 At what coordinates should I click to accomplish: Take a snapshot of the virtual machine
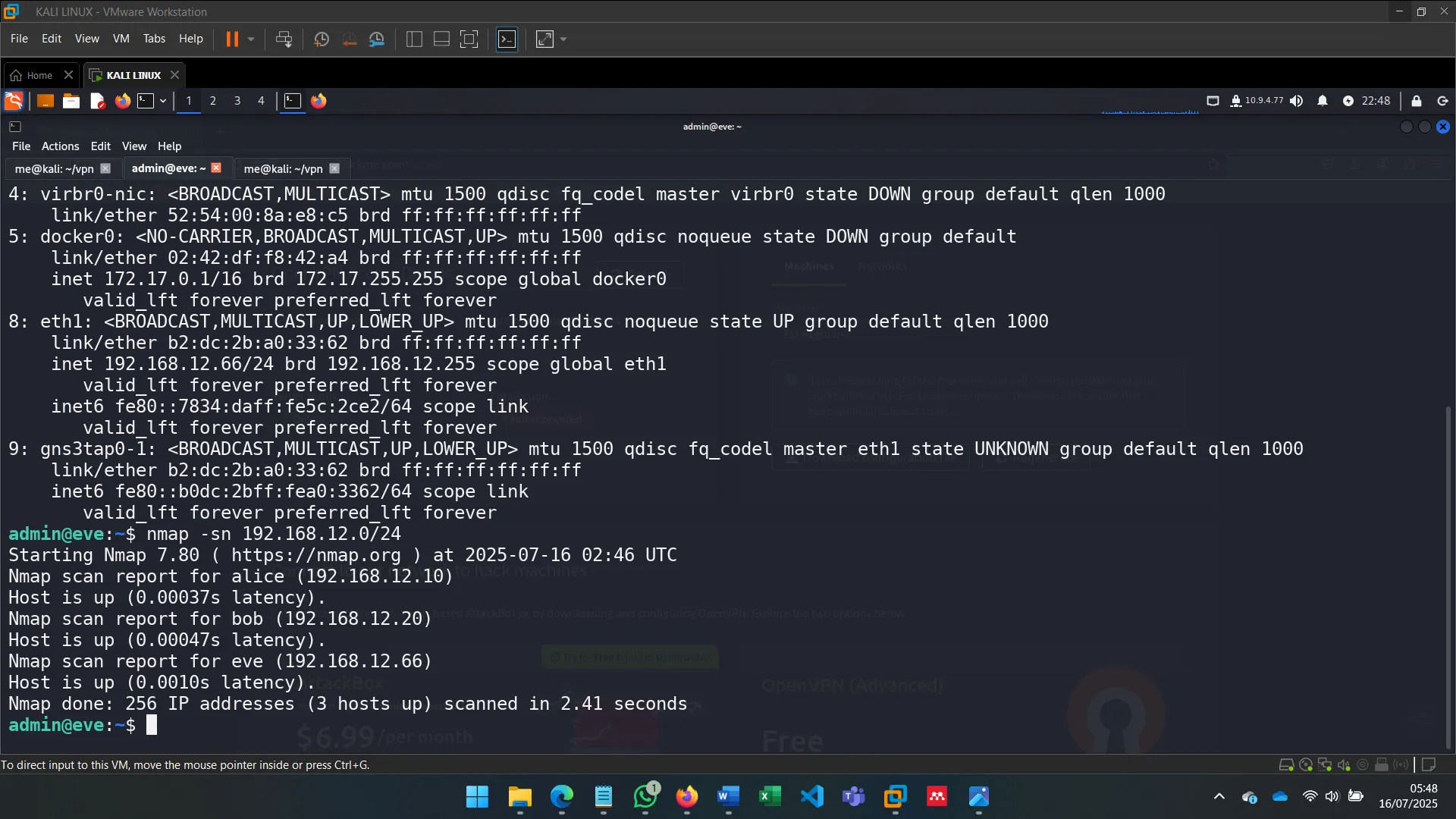[321, 39]
